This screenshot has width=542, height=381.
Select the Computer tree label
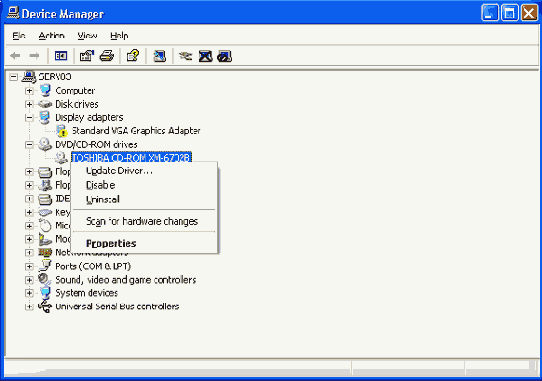(75, 91)
